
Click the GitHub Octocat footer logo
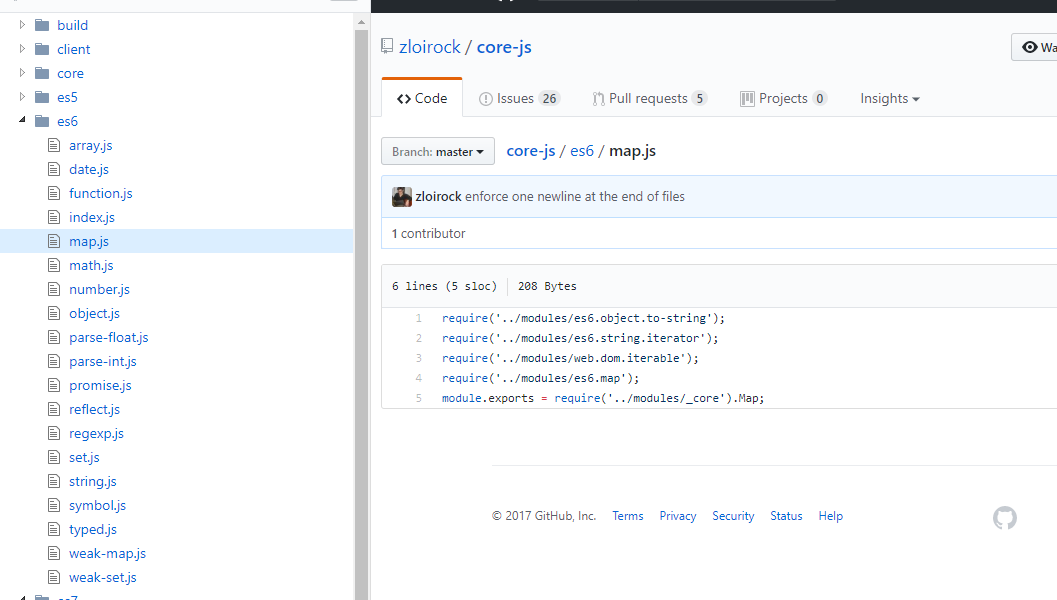pos(1004,518)
